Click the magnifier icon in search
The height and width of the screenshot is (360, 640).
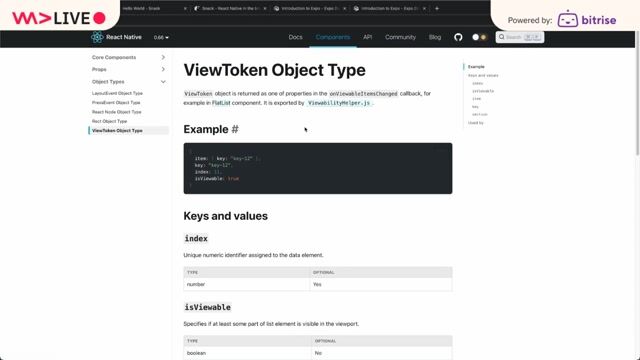(502, 37)
